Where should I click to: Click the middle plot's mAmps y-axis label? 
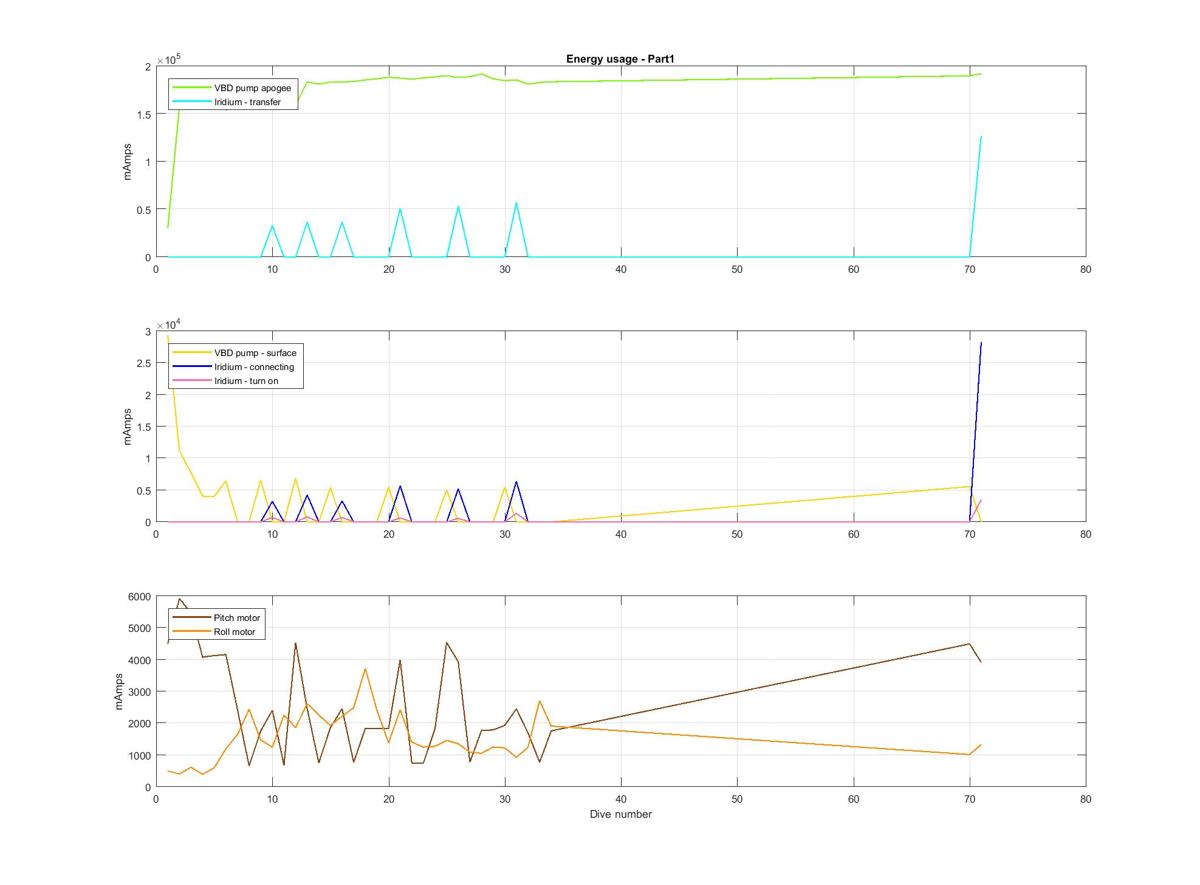tap(128, 427)
